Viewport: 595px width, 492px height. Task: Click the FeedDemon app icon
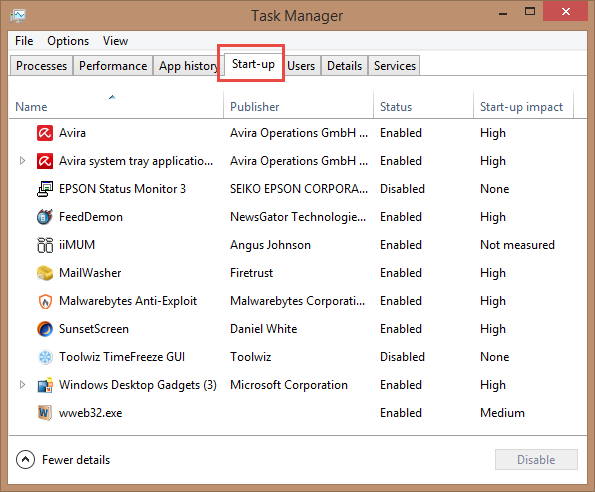click(x=45, y=217)
